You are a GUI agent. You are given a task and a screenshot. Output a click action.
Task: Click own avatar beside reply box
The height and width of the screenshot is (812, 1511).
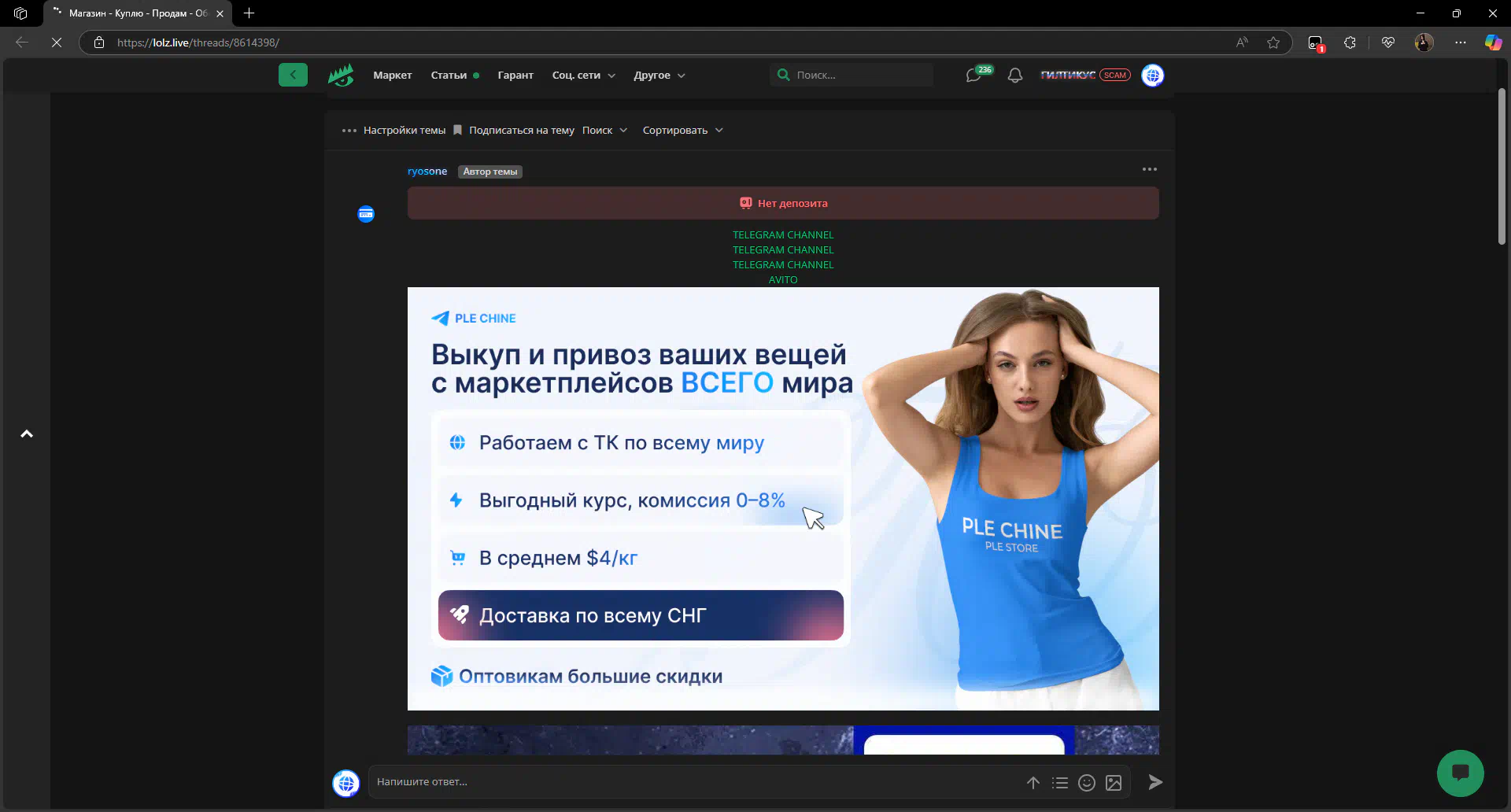coord(346,783)
